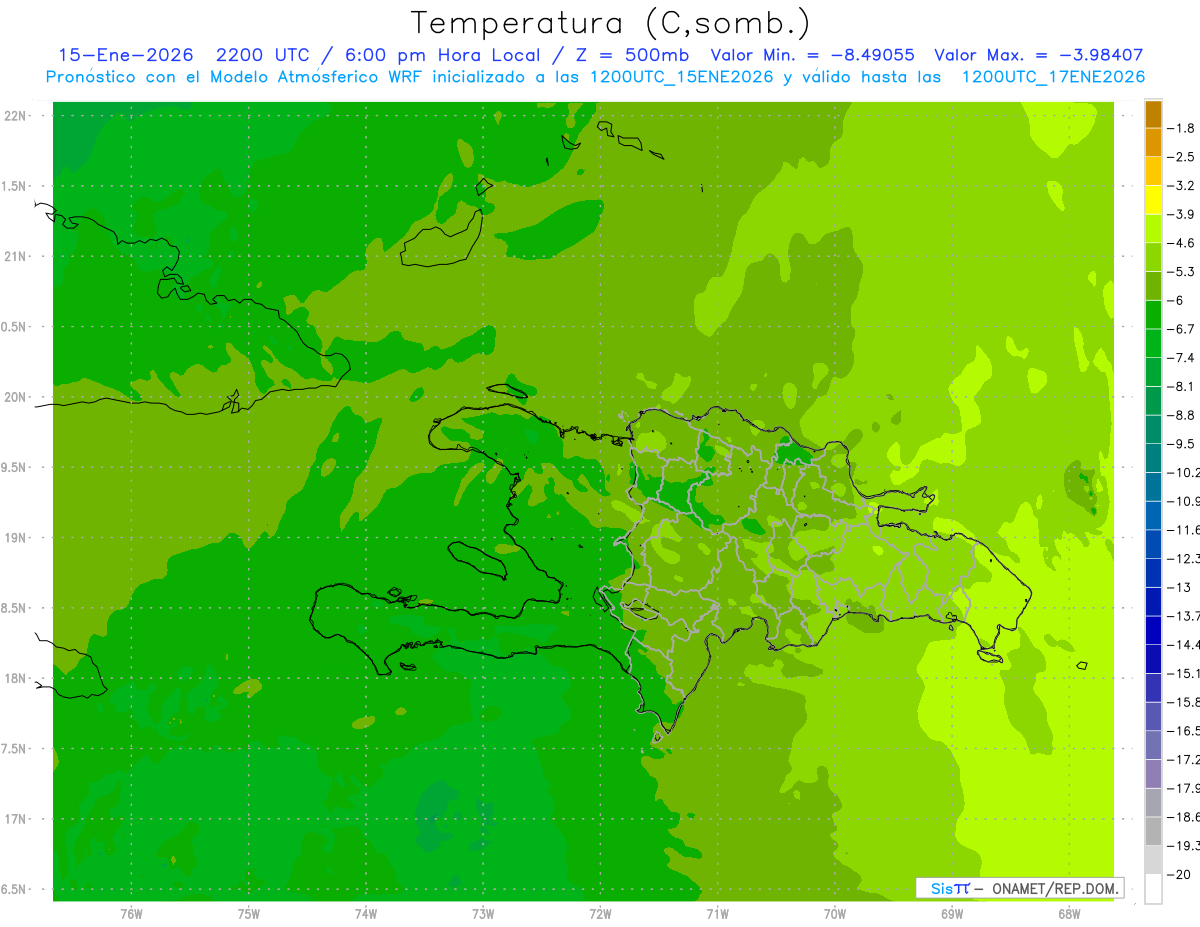The height and width of the screenshot is (927, 1200).
Task: Click the green swatch between -6 and -6.7
Action: click(1153, 315)
